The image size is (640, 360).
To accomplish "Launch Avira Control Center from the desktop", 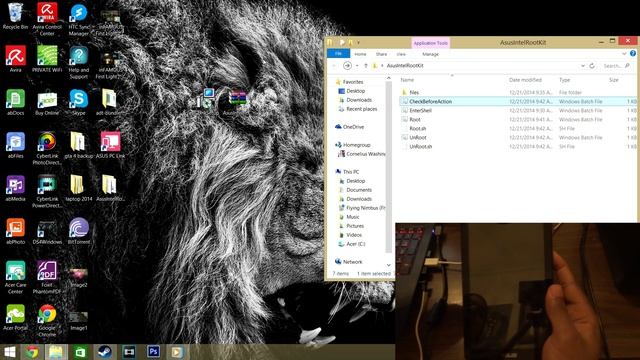I will pyautogui.click(x=47, y=19).
